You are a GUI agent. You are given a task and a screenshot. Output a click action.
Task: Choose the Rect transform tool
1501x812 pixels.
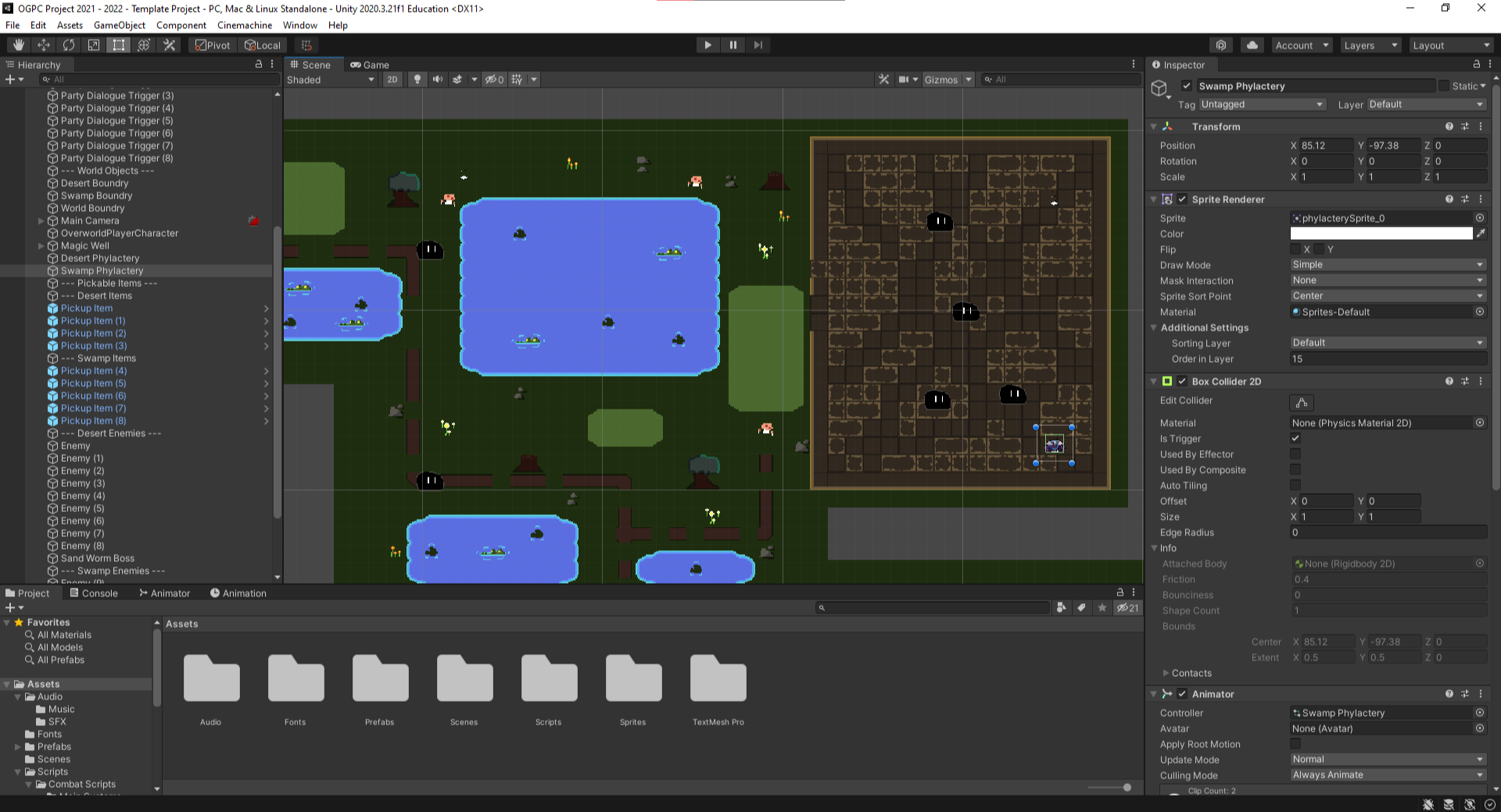coord(118,45)
